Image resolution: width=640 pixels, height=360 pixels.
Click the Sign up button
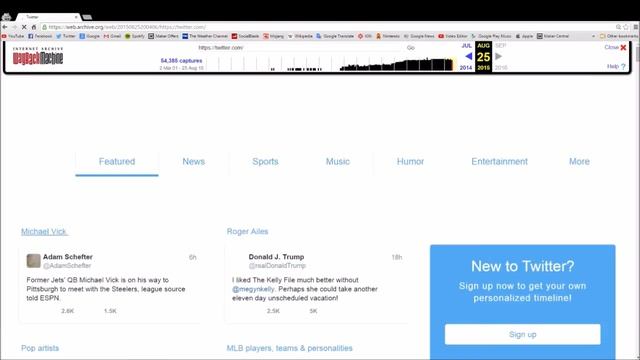coord(522,334)
